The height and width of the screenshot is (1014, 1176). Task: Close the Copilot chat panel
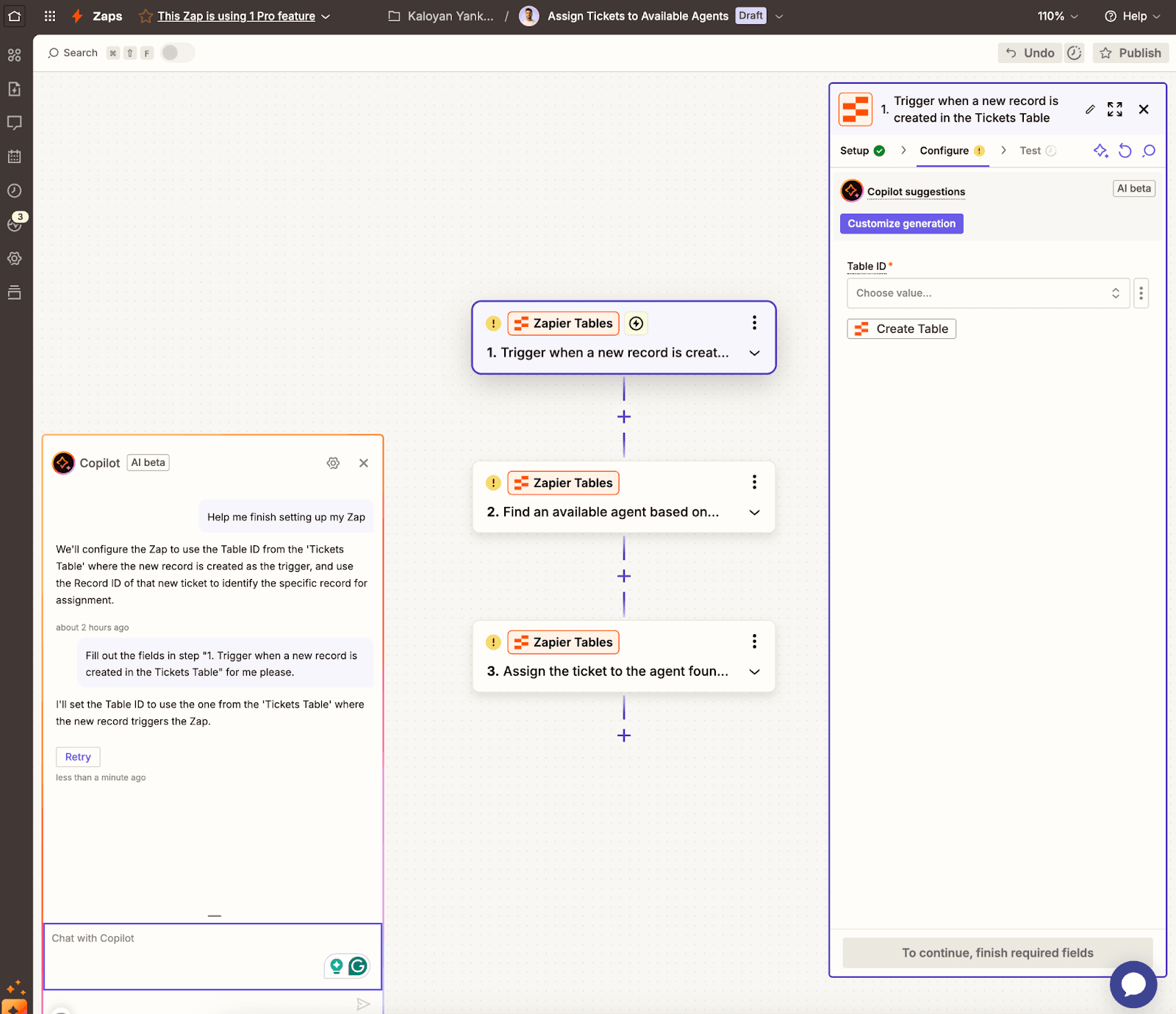coord(364,463)
